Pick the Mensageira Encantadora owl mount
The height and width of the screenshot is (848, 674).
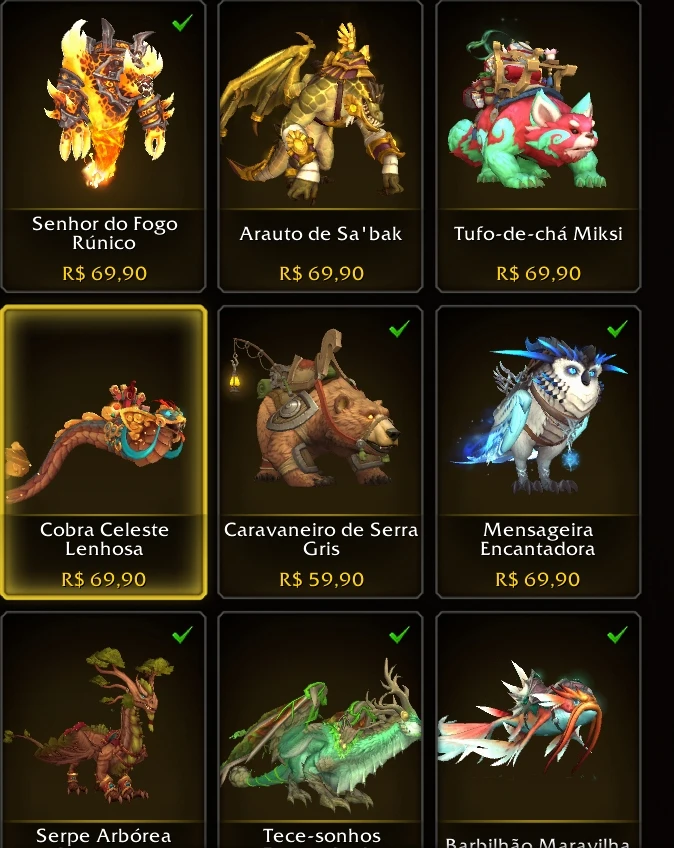tap(538, 452)
